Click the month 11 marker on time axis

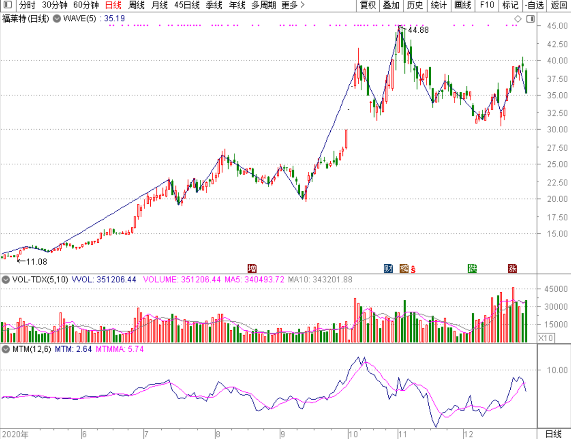coord(402,434)
